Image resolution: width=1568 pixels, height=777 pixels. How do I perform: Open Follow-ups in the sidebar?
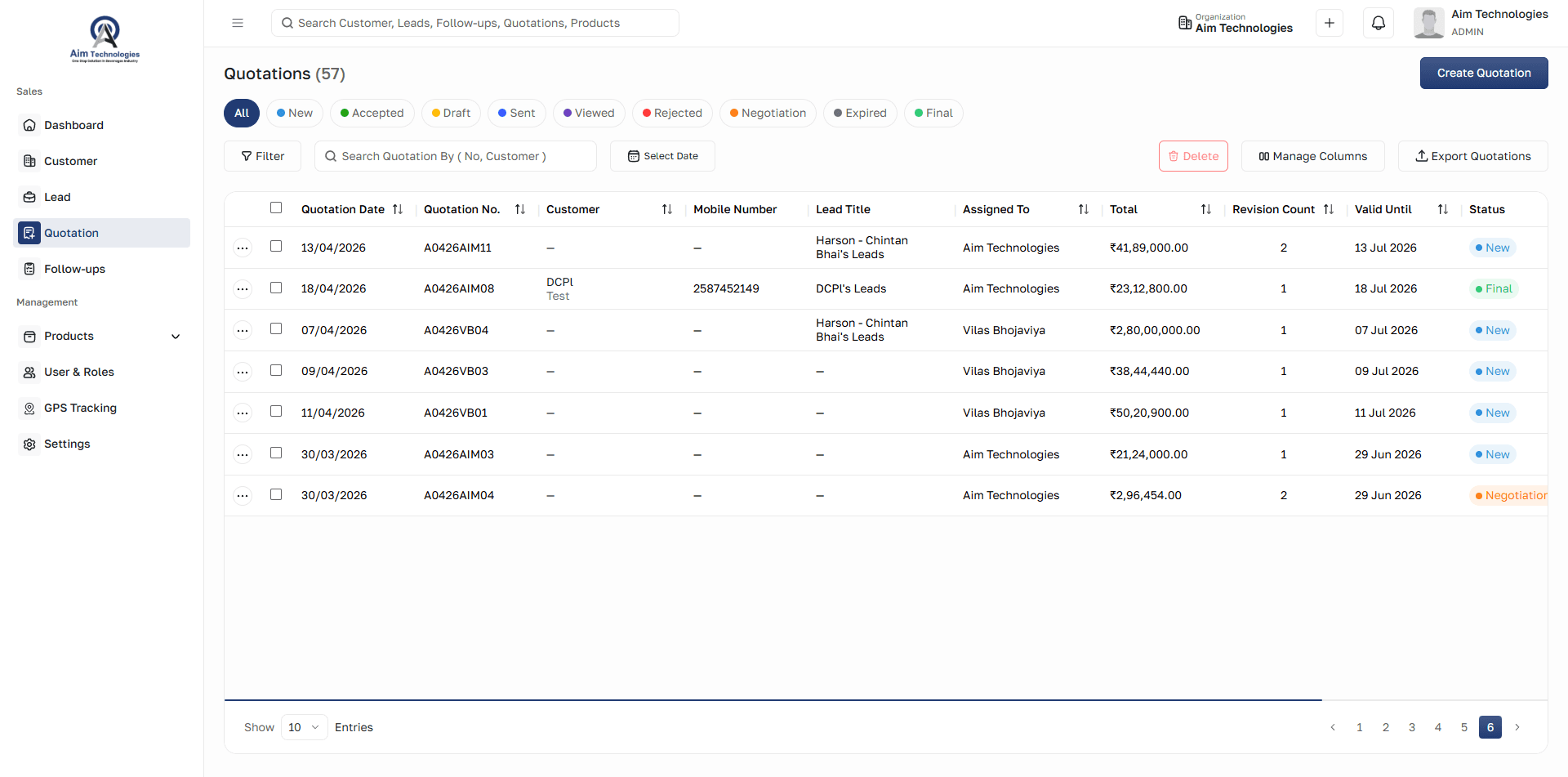coord(102,269)
